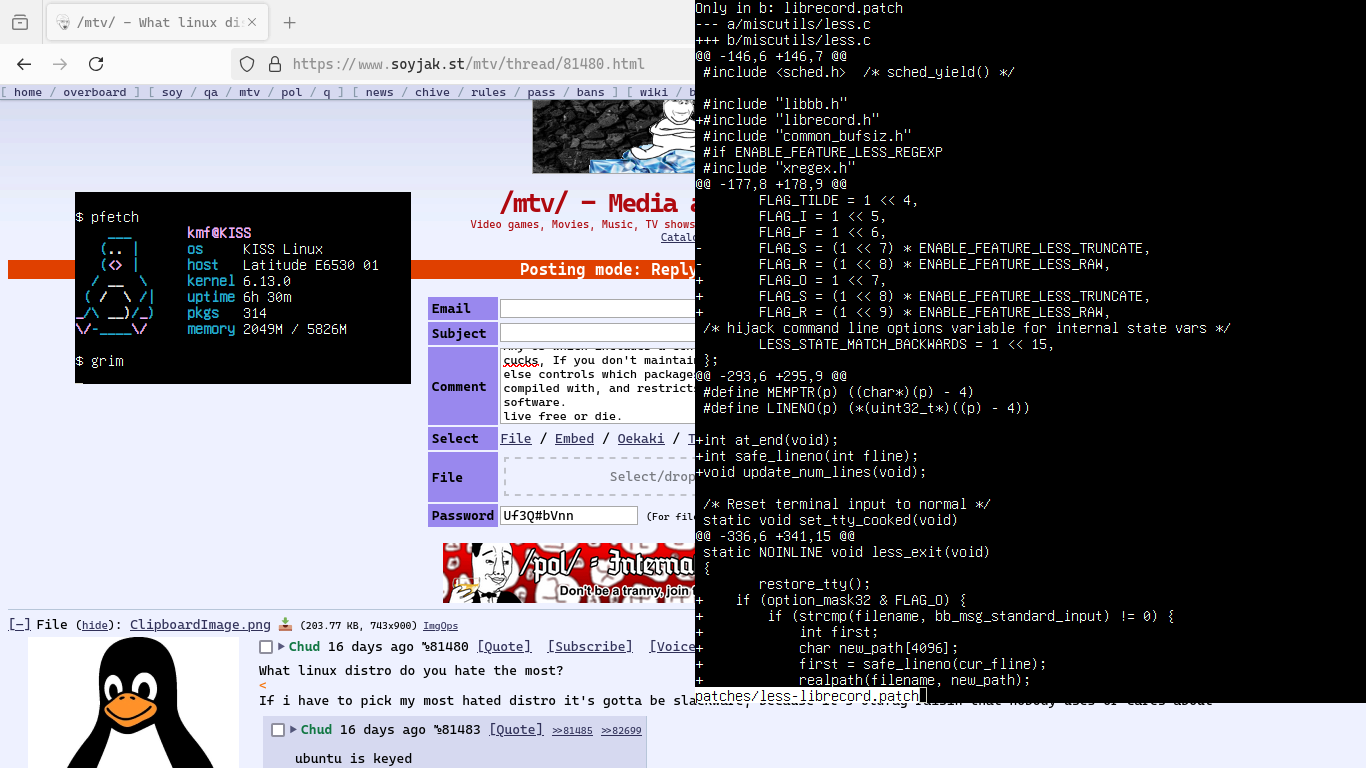Open a new browser tab
This screenshot has height=768, width=1366.
(x=289, y=22)
